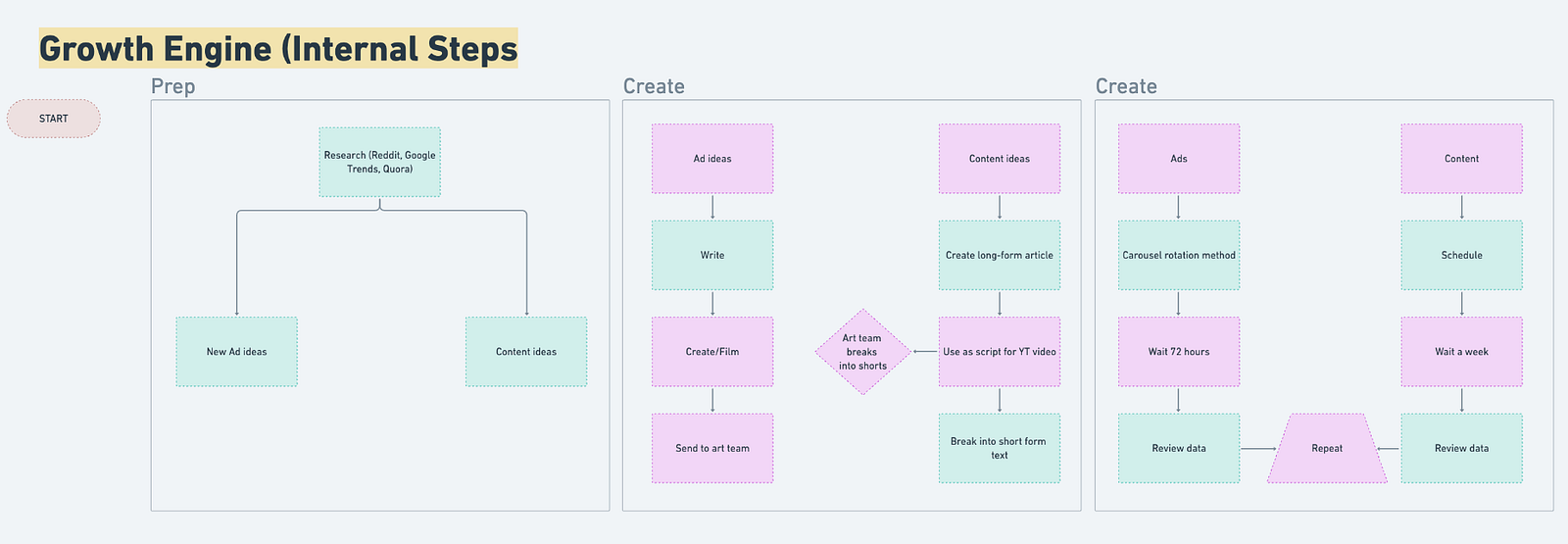Select arrow from Wait 72 hours Review data to Repeat
The height and width of the screenshot is (544, 1568).
(1259, 448)
